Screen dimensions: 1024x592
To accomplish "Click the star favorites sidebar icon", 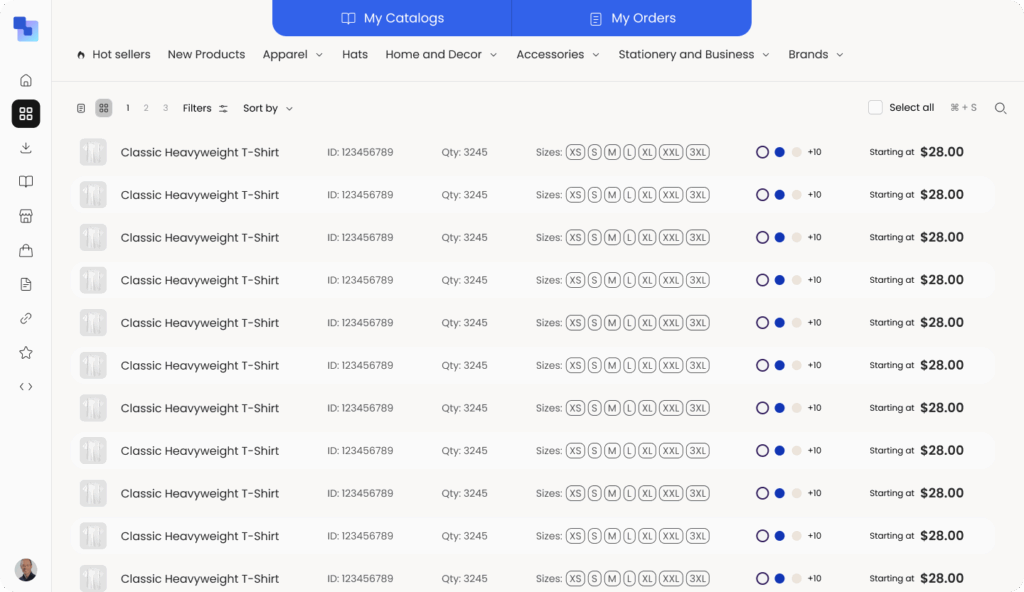I will point(26,352).
